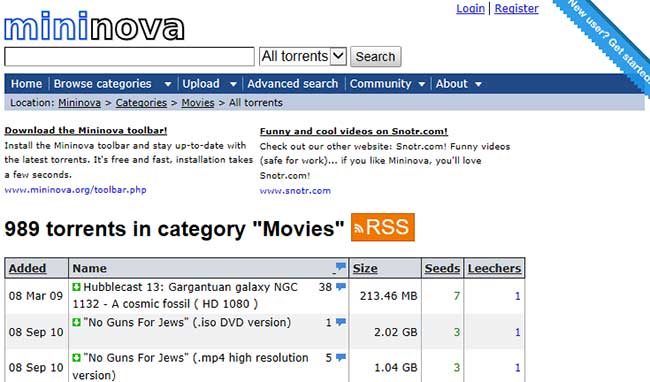Screen dimensions: 650x382
Task: Open Hubblecast 13: Gargantuan galaxy torrent
Action: tap(185, 295)
